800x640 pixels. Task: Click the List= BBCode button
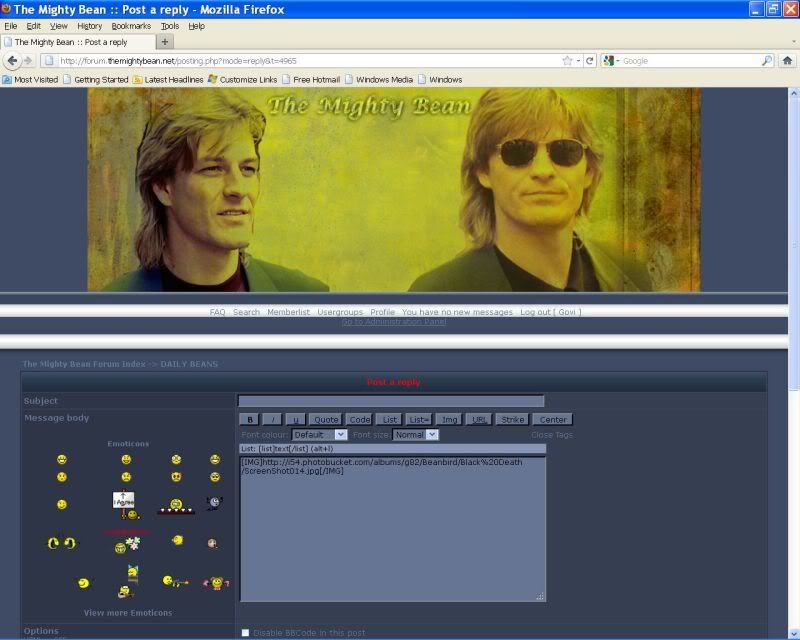click(x=418, y=420)
